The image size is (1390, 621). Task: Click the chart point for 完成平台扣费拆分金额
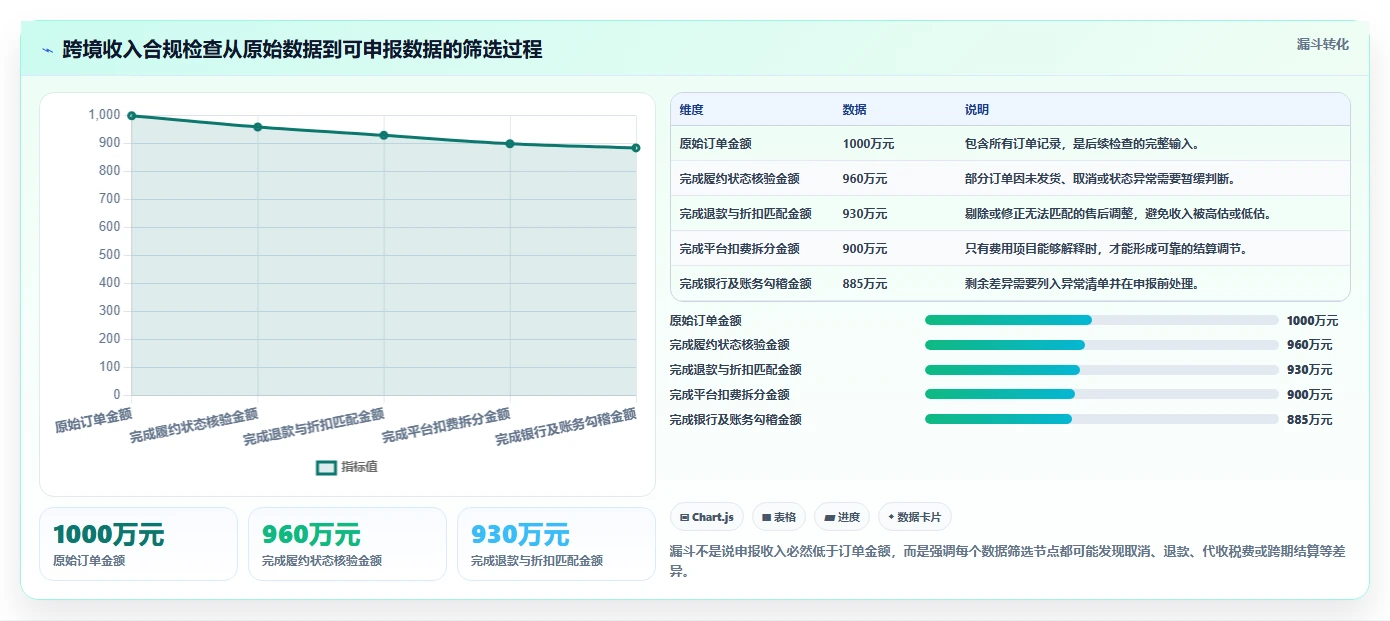510,144
